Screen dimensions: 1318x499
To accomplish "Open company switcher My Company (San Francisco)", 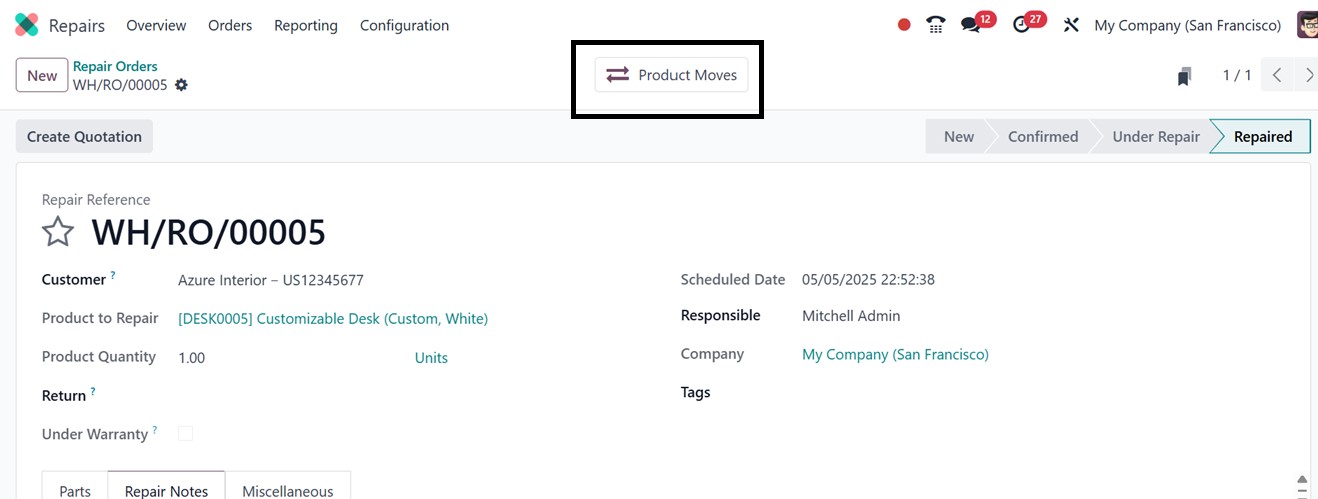I will (1187, 25).
